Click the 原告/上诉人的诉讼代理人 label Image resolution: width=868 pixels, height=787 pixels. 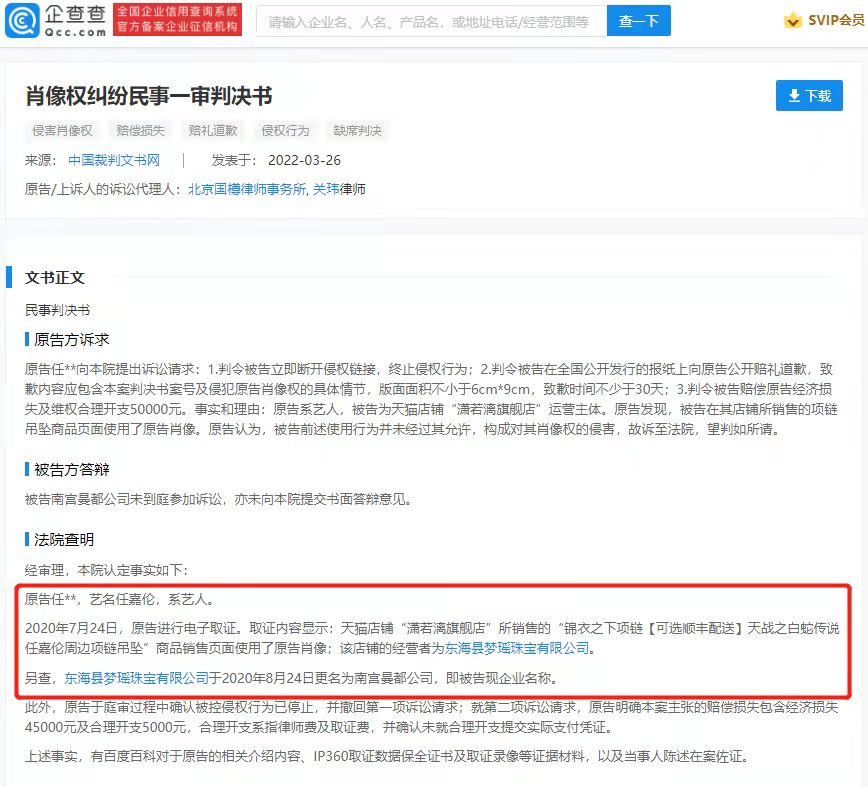click(103, 189)
